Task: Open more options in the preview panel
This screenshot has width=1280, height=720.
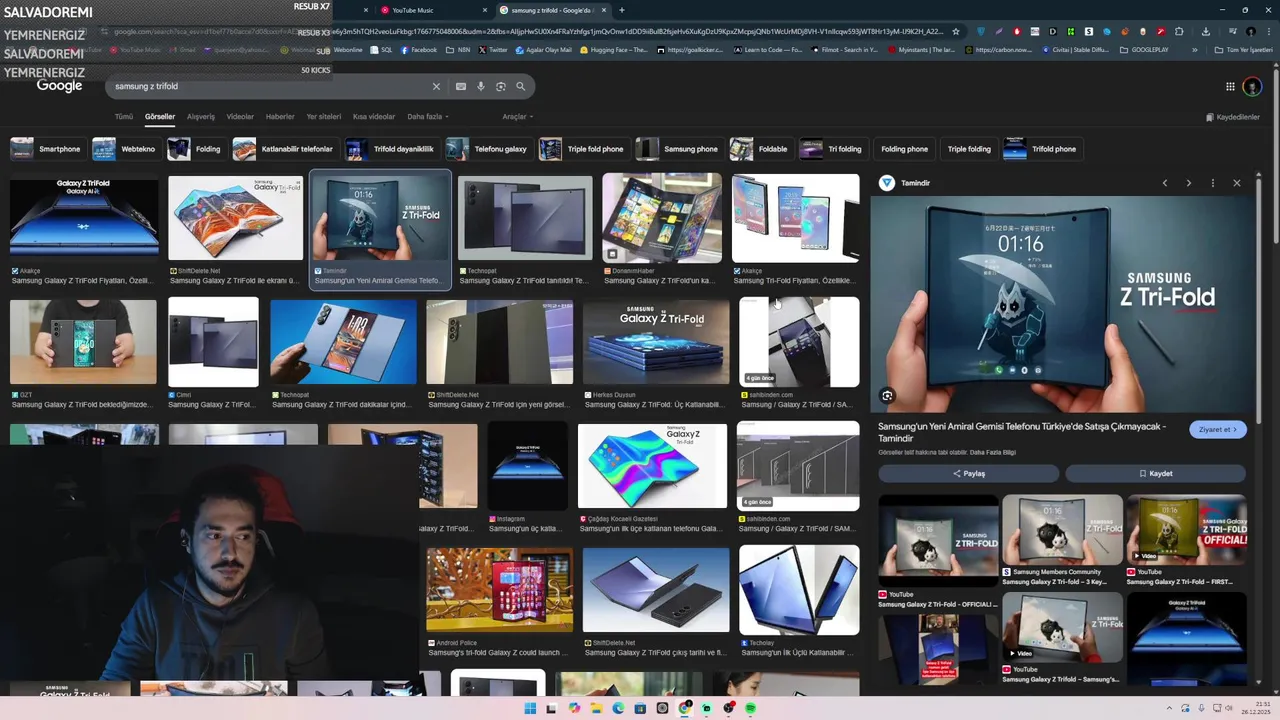Action: tap(1213, 183)
